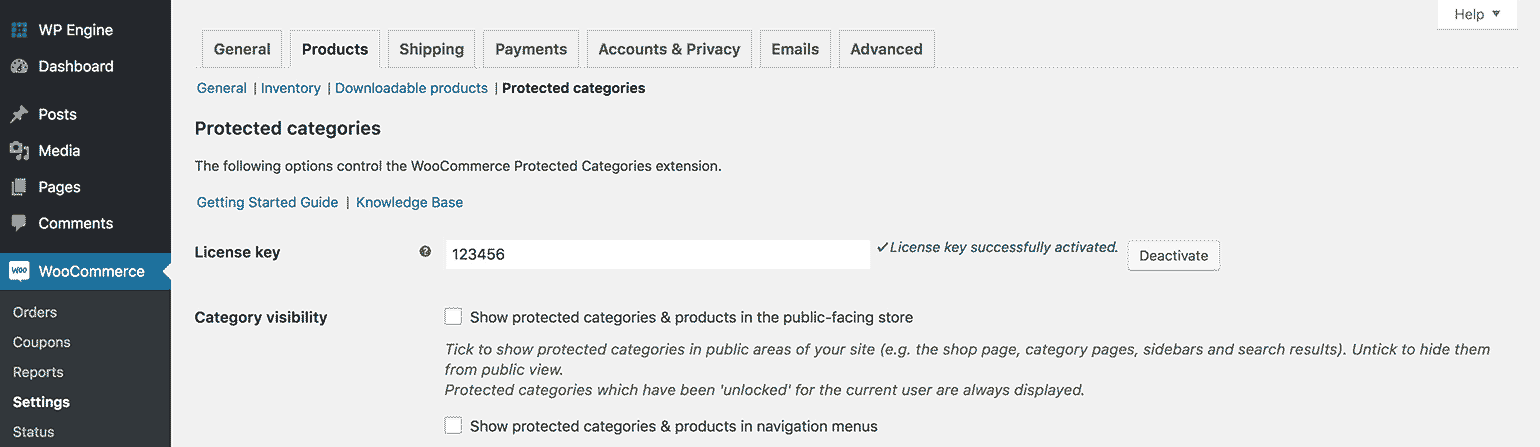This screenshot has height=447, width=1540.
Task: Click into the License key text field
Action: (x=657, y=255)
